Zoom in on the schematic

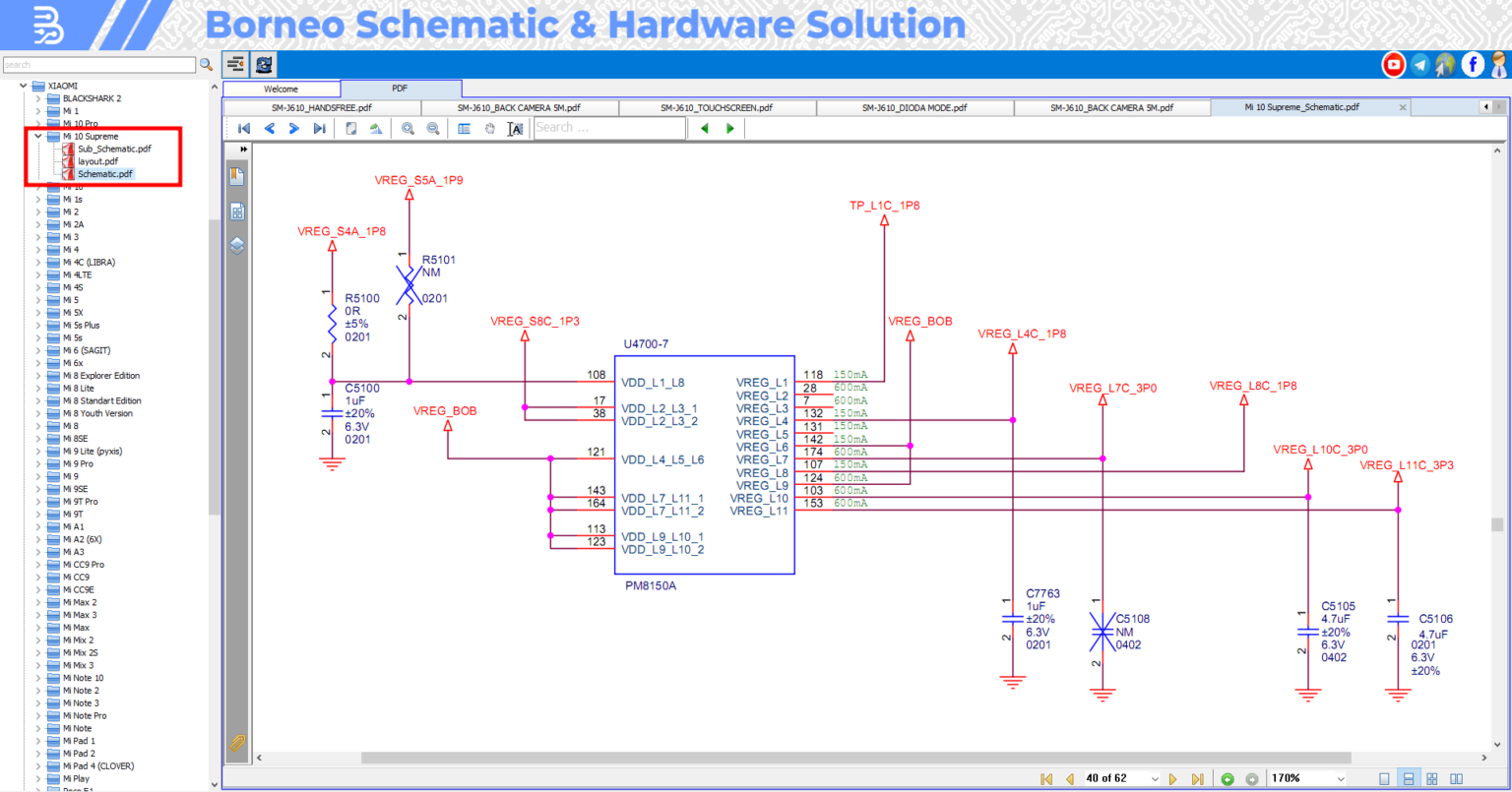pos(408,128)
